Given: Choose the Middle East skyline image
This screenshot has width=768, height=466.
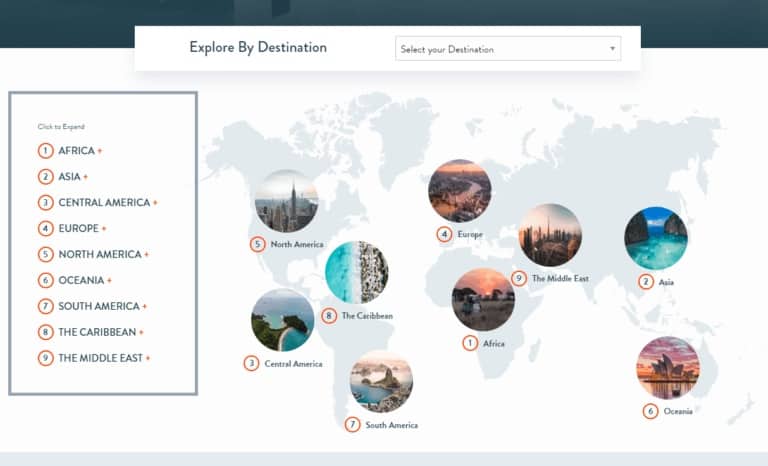Looking at the screenshot, I should pos(549,235).
